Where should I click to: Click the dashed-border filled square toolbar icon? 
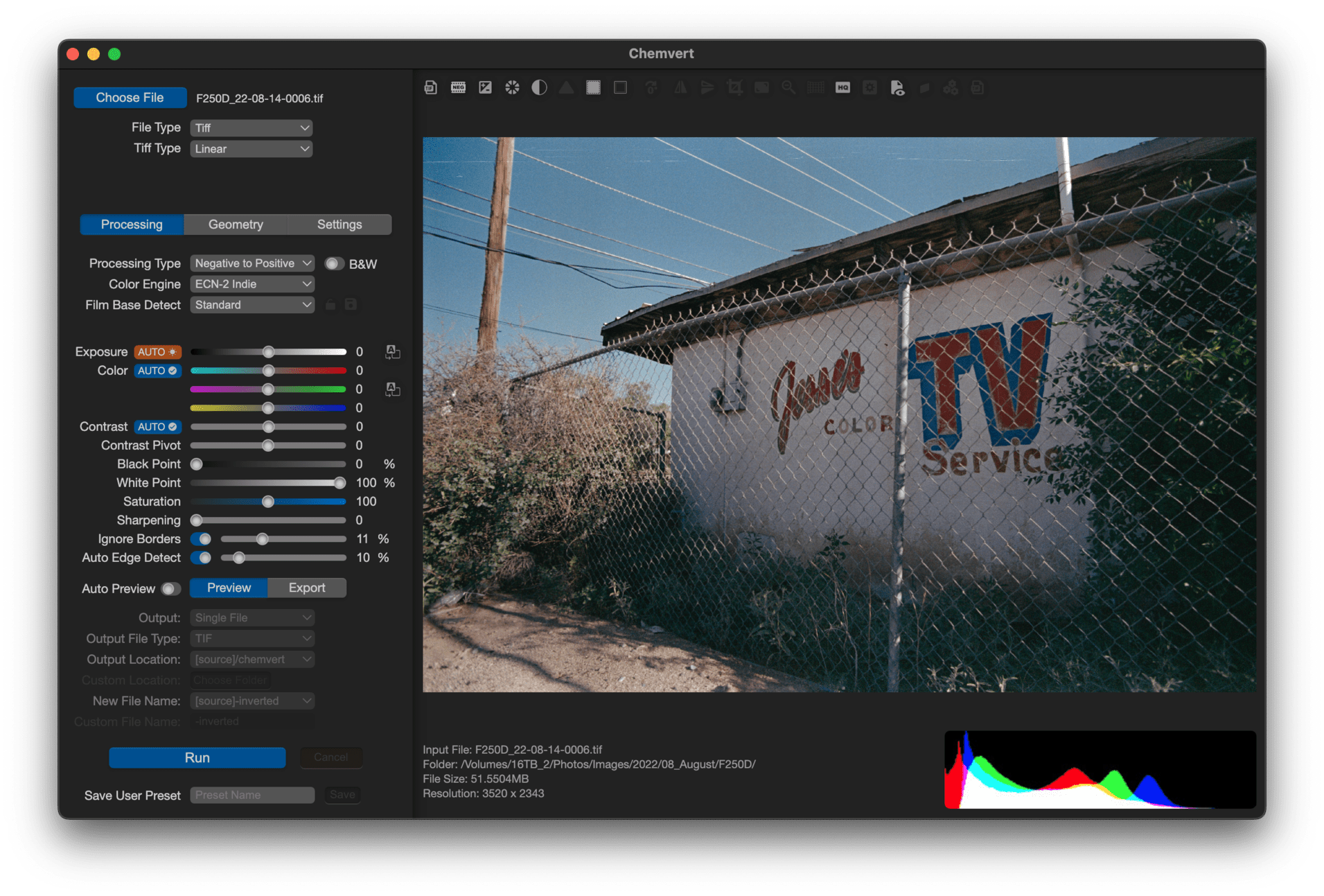click(593, 88)
